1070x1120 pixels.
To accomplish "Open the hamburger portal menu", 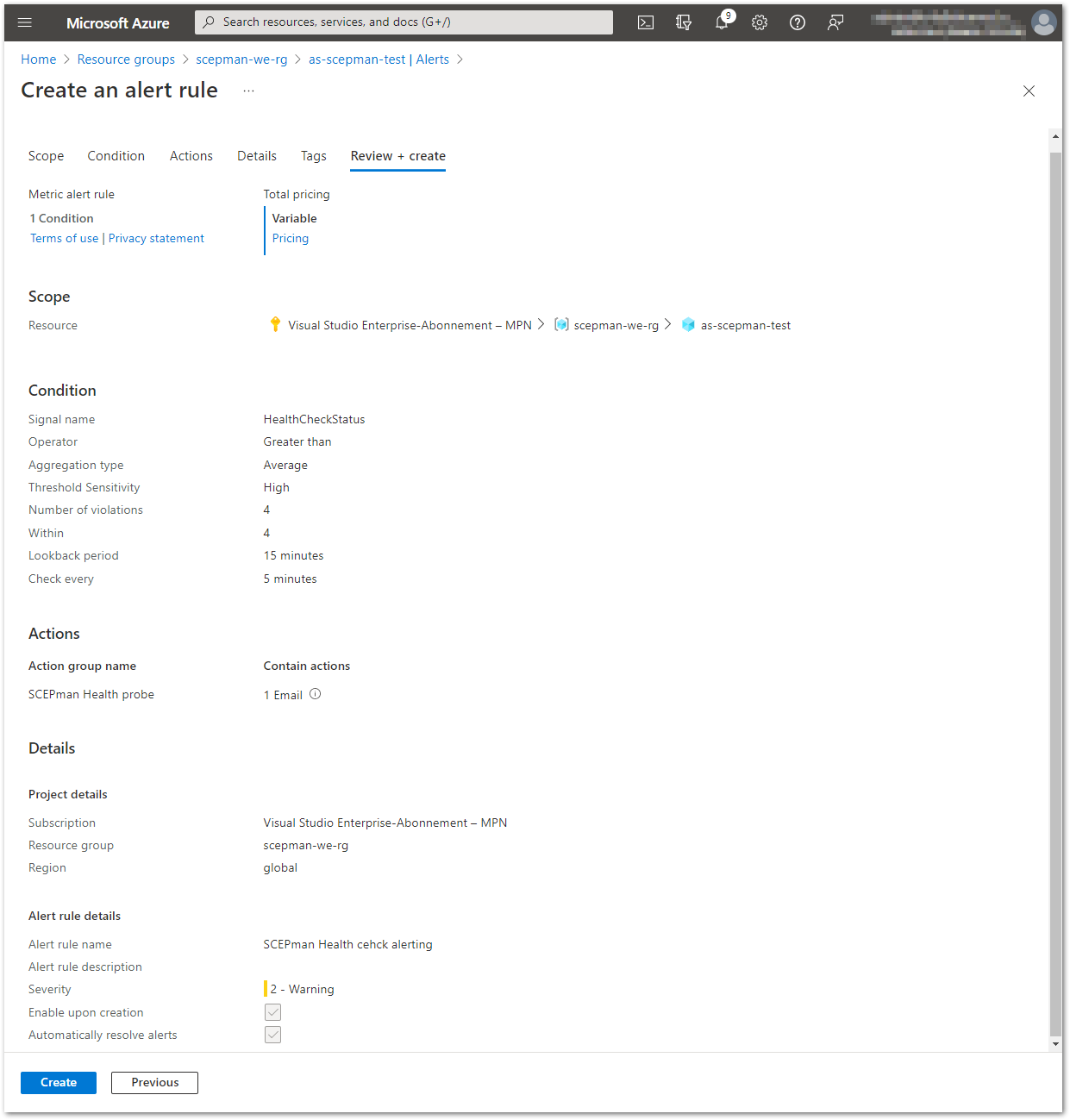I will 25,22.
